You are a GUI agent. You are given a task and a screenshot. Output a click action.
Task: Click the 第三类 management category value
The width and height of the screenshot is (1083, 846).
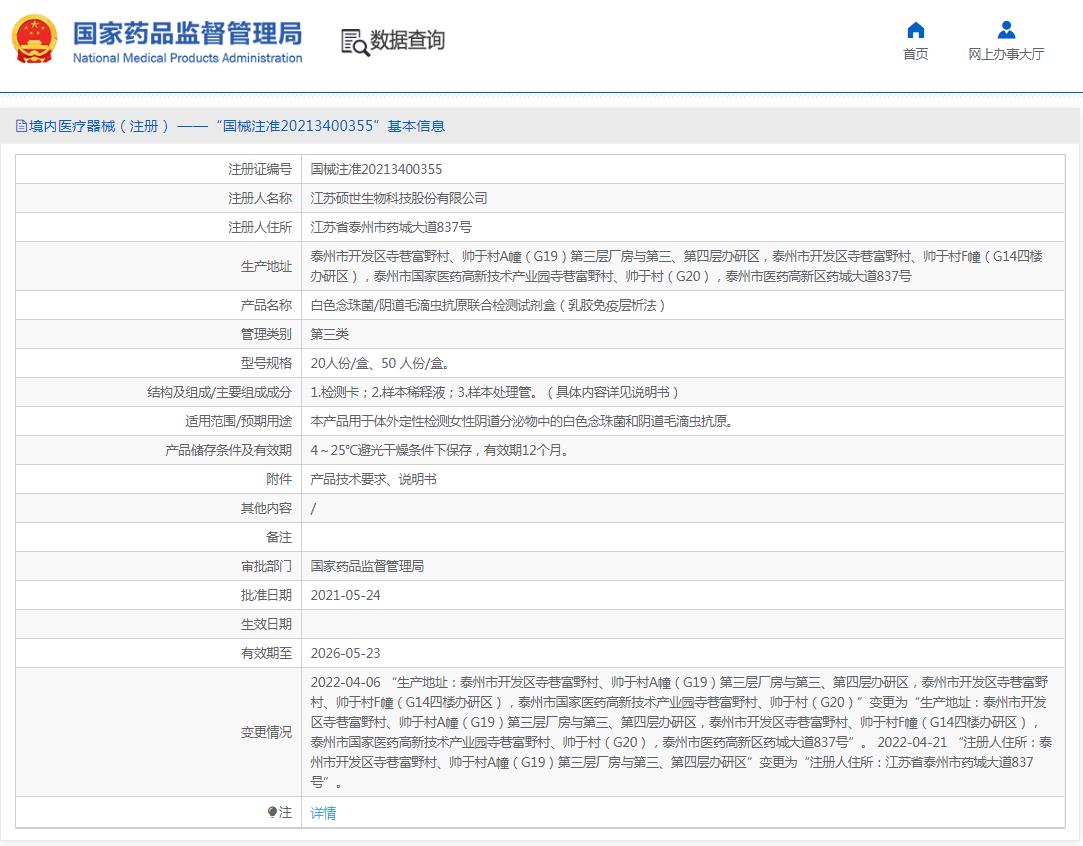coord(329,334)
